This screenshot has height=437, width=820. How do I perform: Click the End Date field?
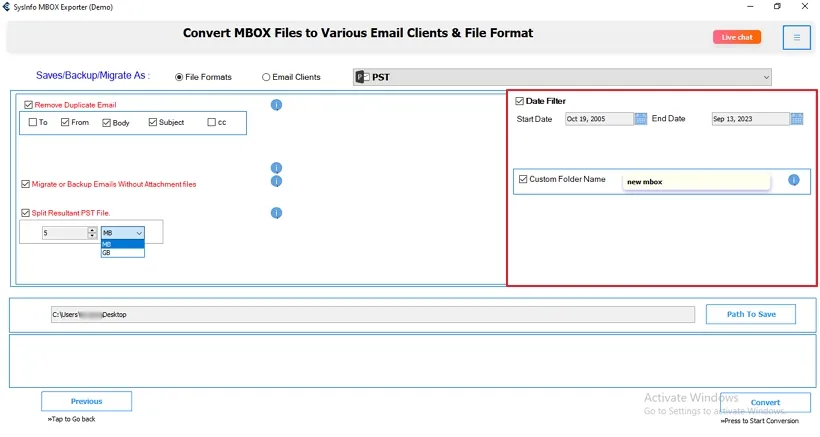pos(750,119)
